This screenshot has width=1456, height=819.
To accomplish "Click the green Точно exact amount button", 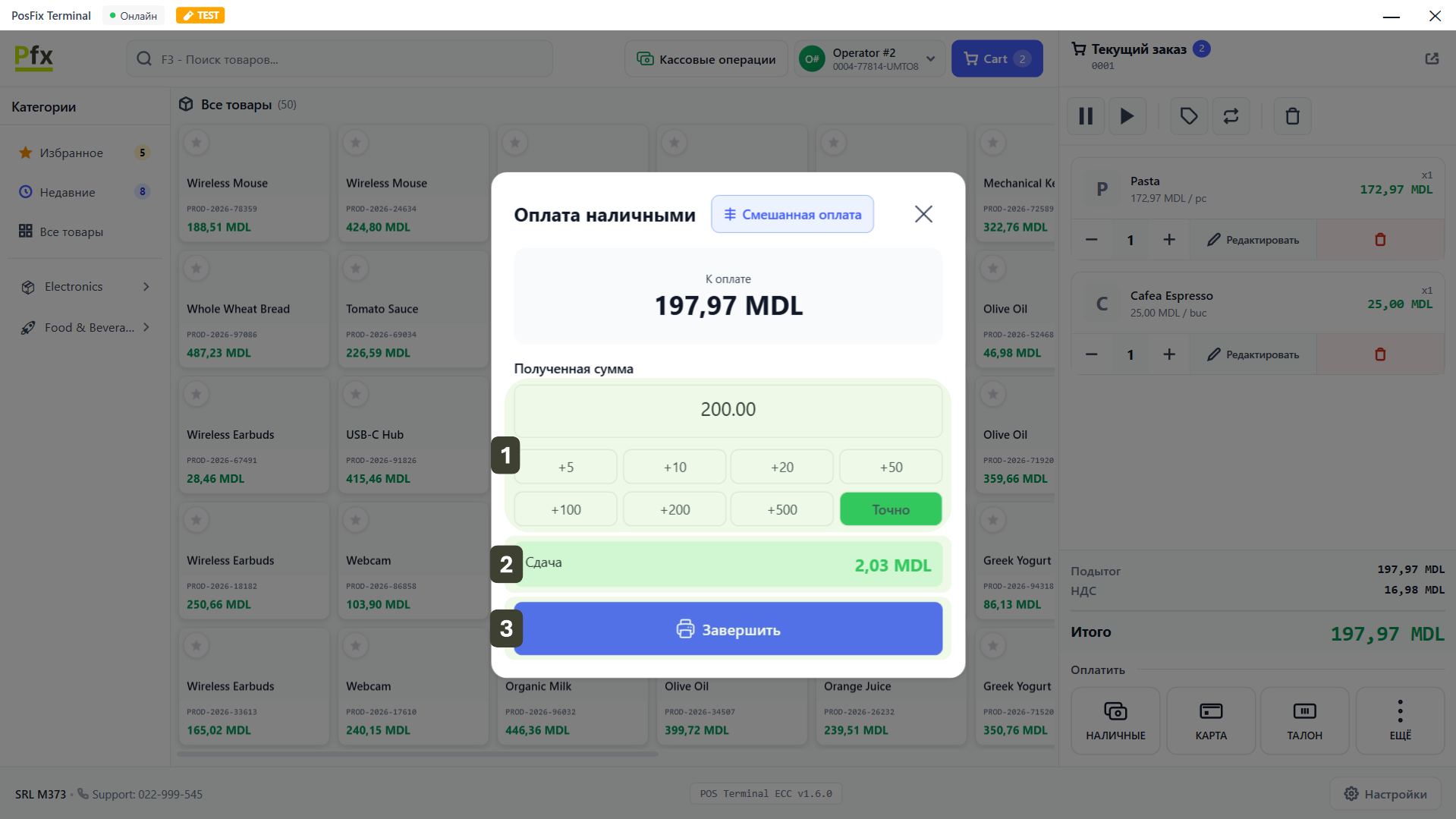I will pyautogui.click(x=890, y=509).
